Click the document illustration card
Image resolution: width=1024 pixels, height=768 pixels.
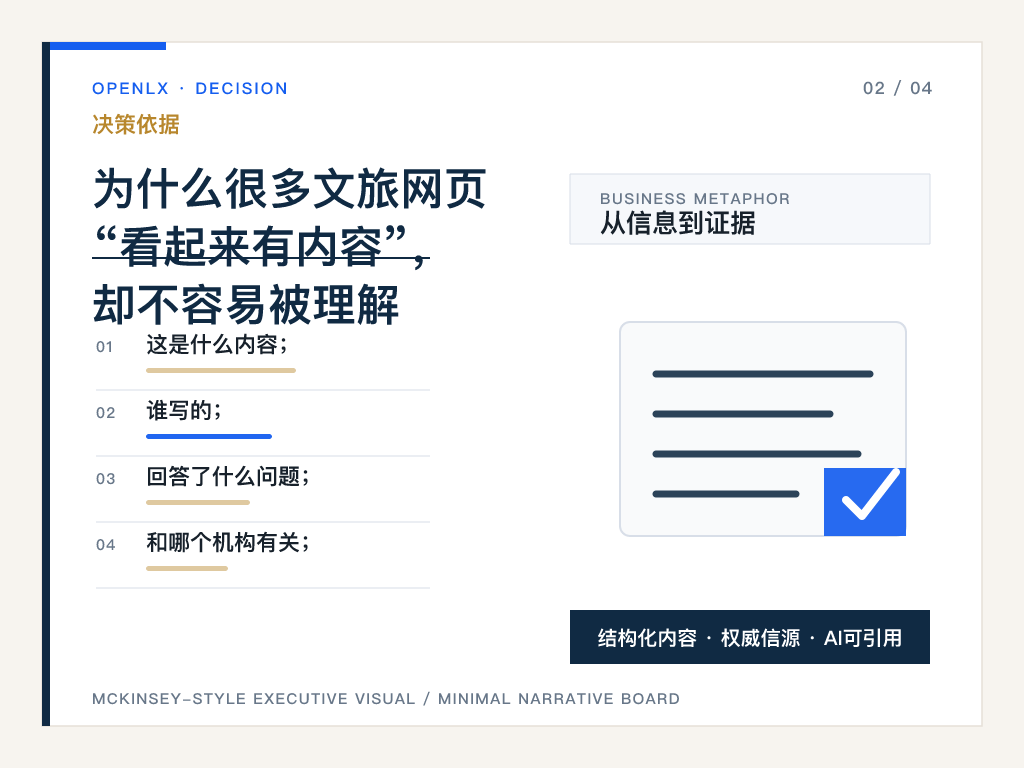(x=763, y=429)
